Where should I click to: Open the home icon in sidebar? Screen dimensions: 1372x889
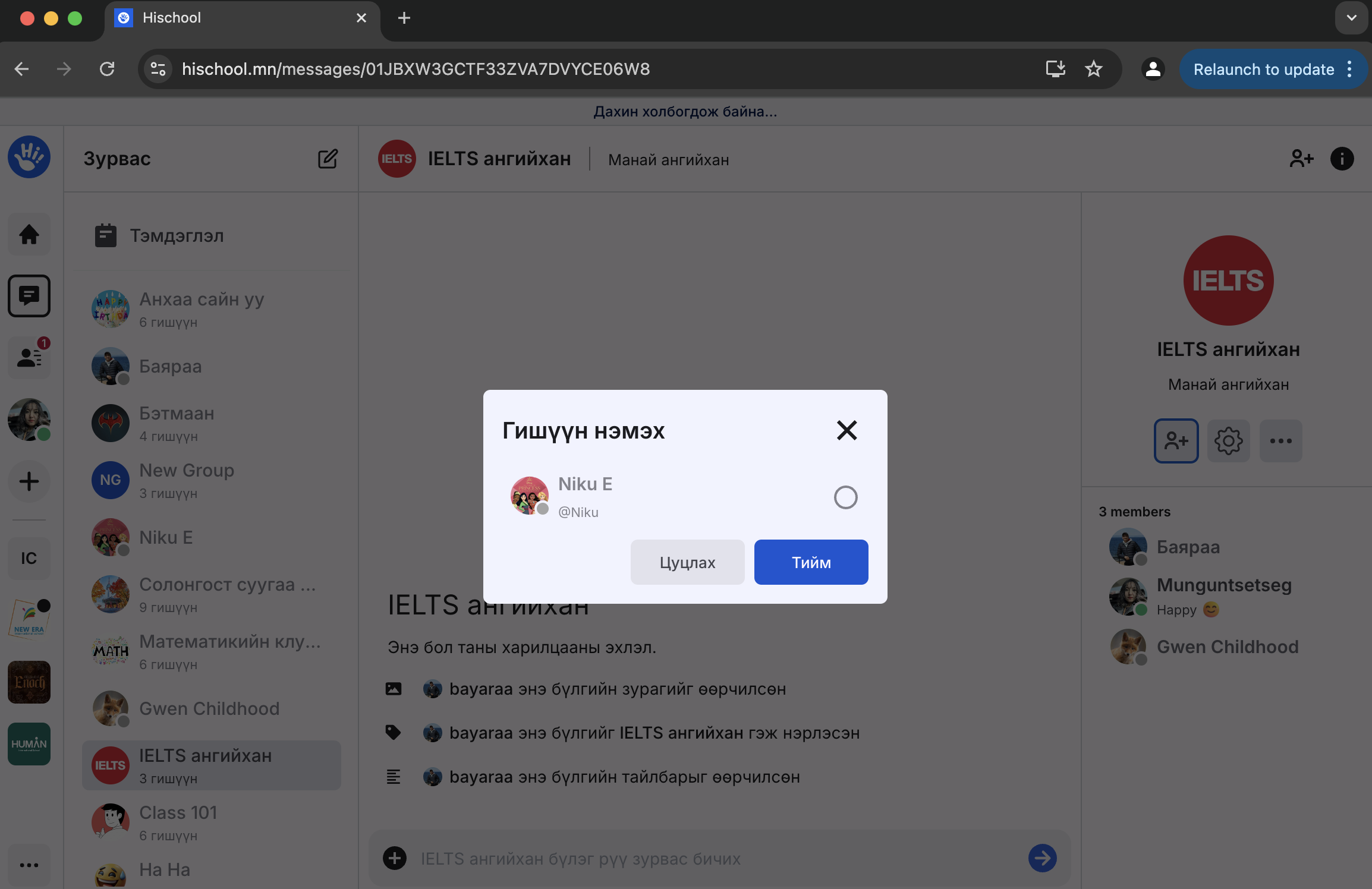click(x=29, y=234)
